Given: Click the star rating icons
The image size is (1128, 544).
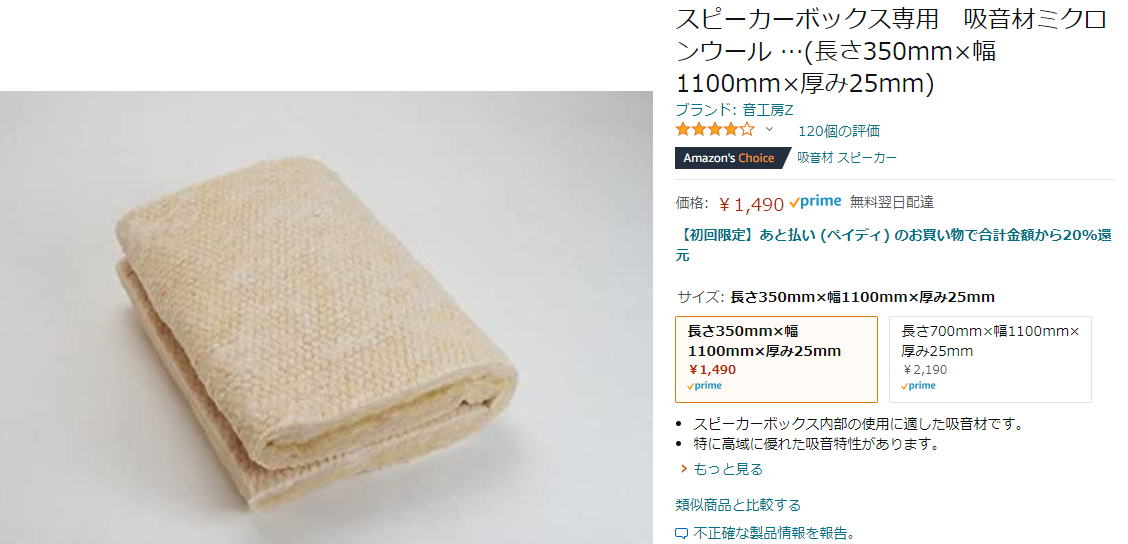Looking at the screenshot, I should tap(715, 130).
